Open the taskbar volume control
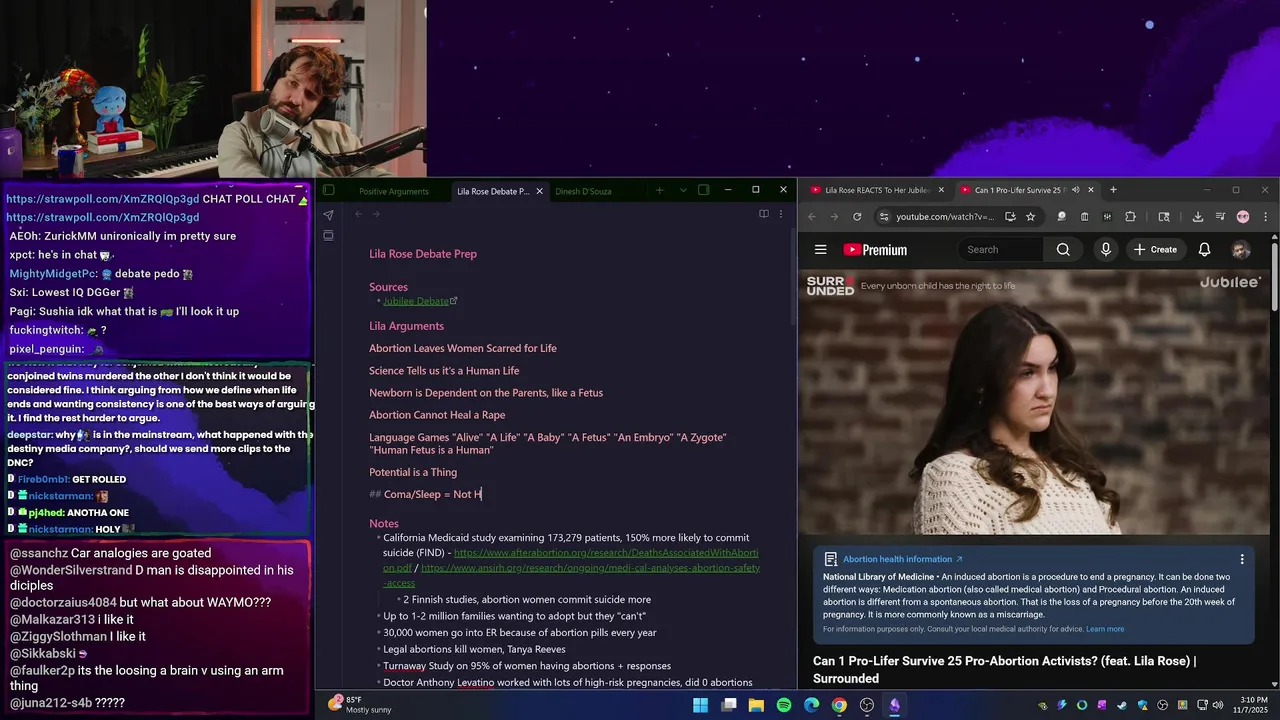 pyautogui.click(x=1218, y=705)
